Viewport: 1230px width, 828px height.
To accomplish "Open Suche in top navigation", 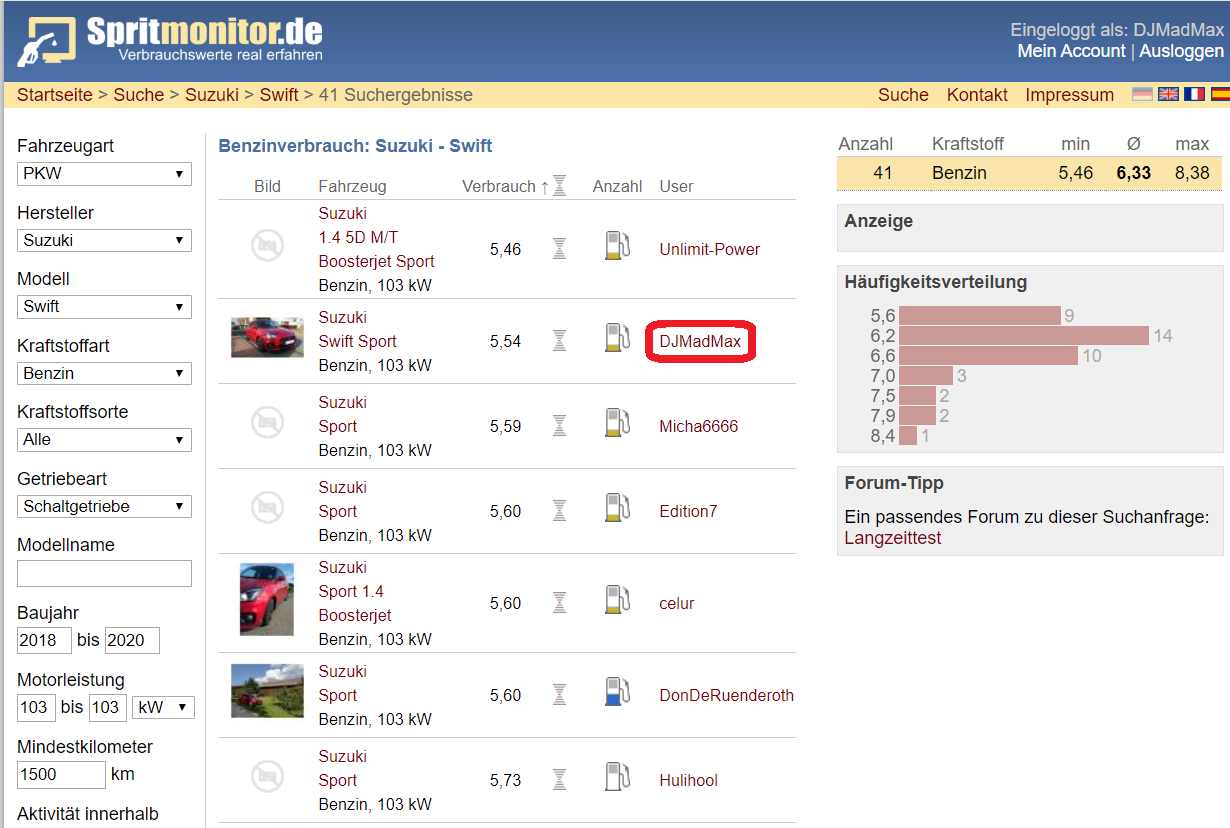I will 903,95.
